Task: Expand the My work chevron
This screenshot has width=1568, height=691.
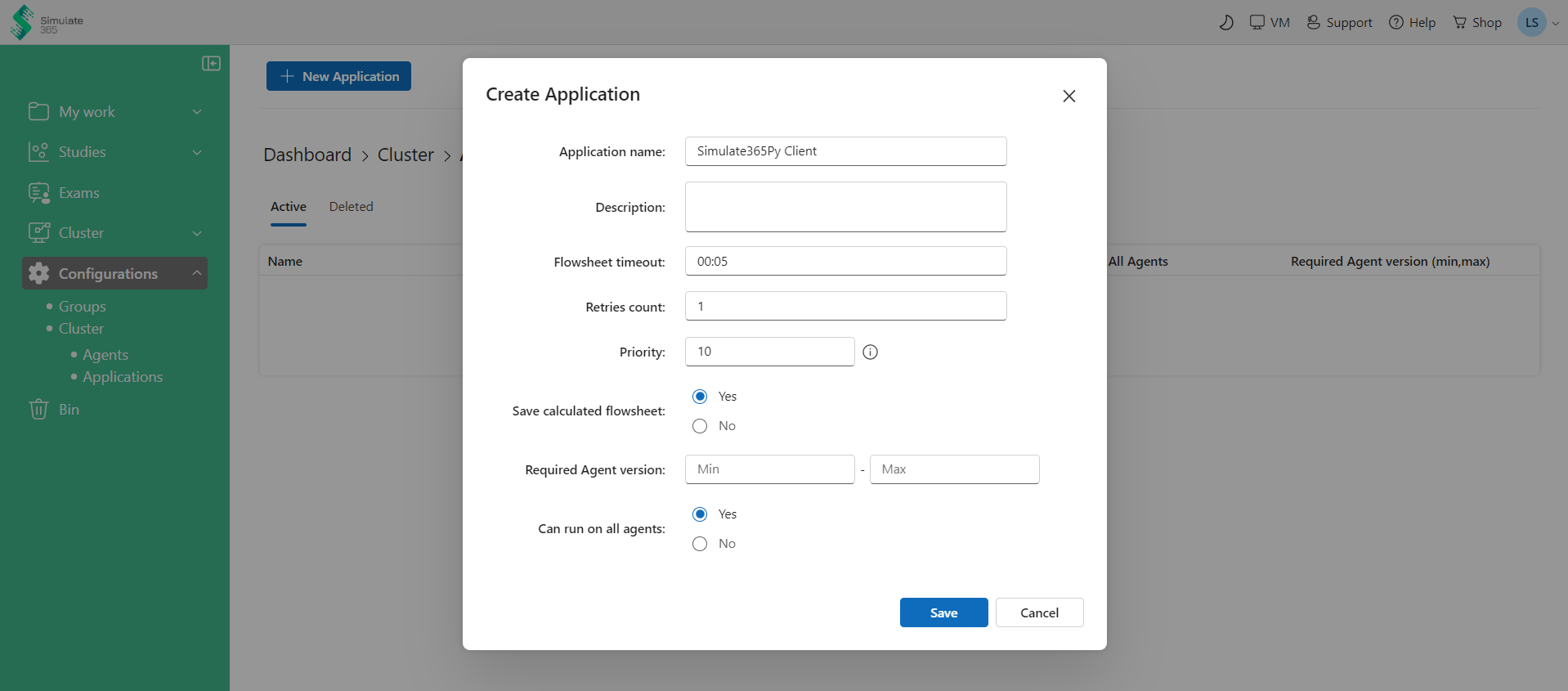Action: pos(197,112)
